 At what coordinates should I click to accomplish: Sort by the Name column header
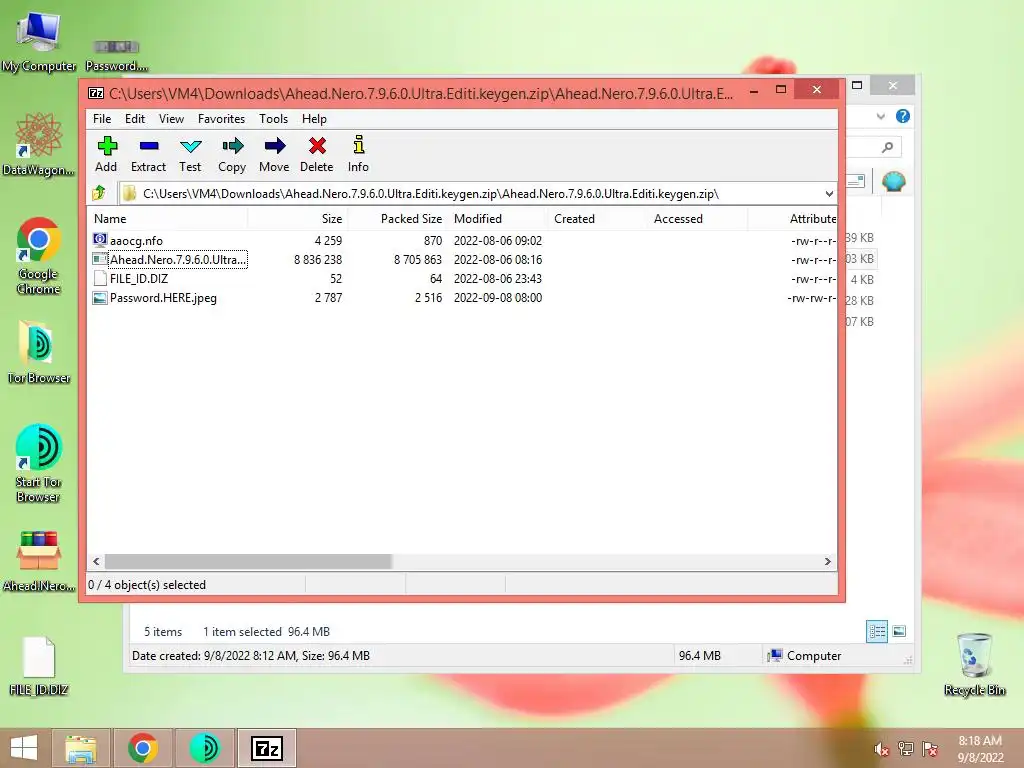pyautogui.click(x=167, y=219)
